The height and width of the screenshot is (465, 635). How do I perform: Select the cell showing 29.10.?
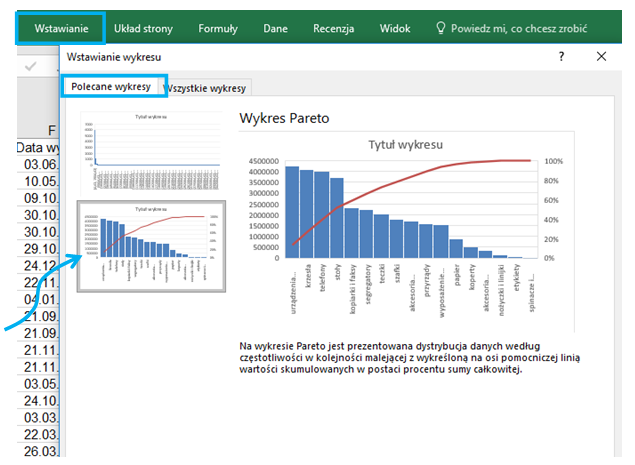38,249
